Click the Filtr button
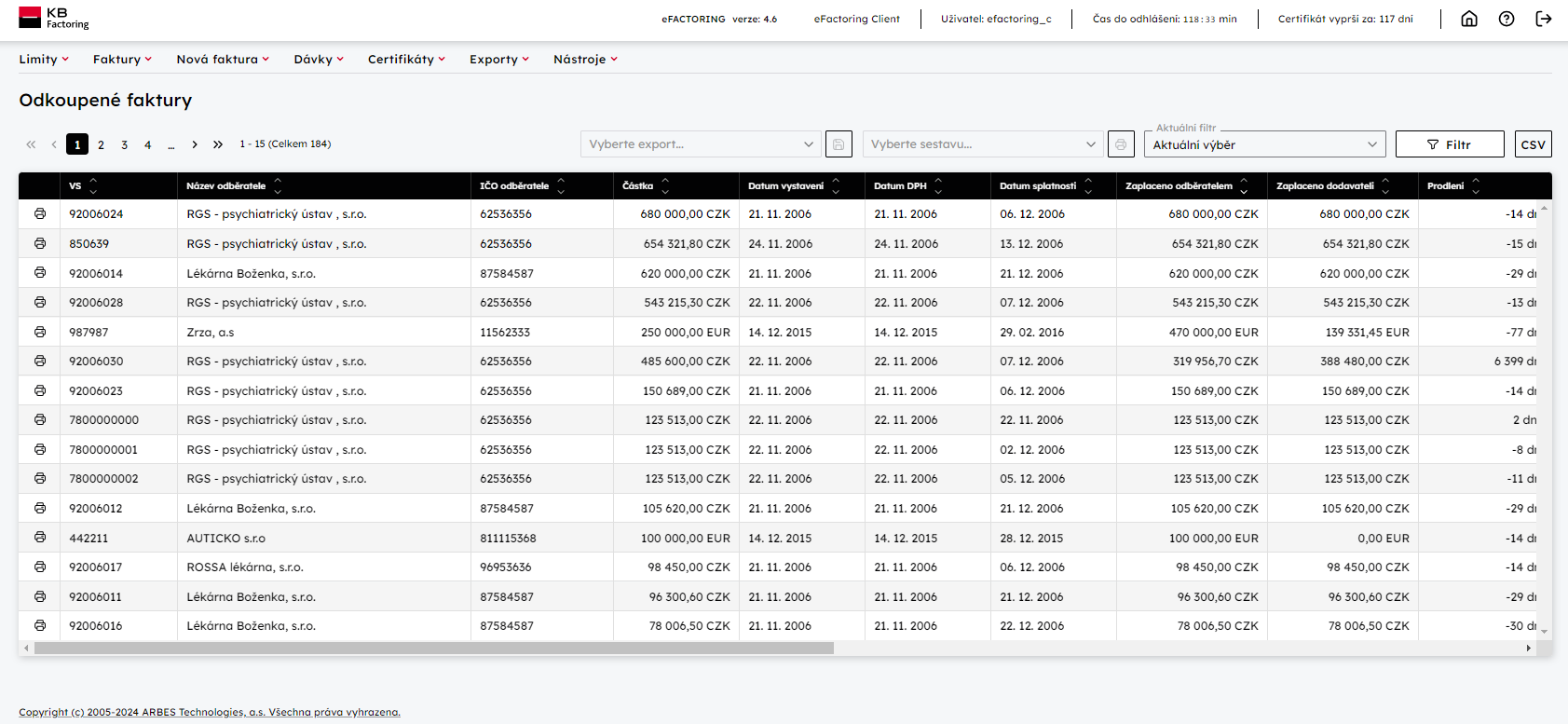1568x724 pixels. coord(1450,144)
